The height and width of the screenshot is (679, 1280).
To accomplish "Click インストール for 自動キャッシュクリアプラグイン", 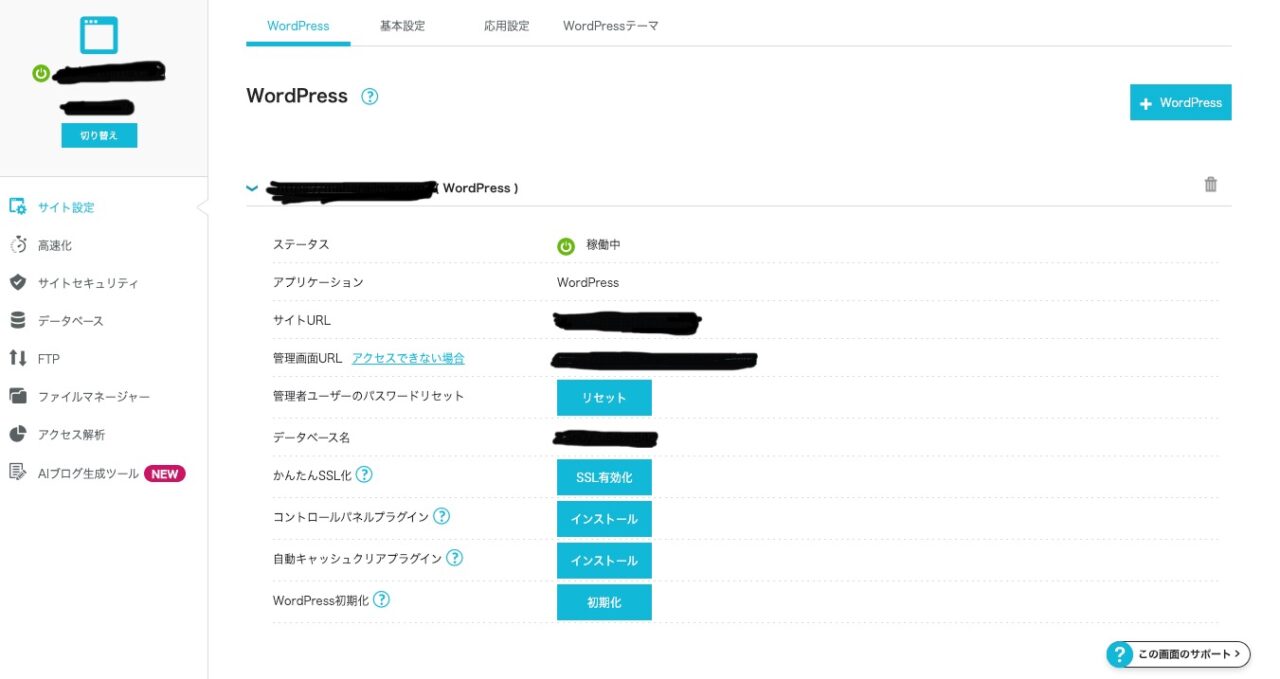I will click(604, 560).
